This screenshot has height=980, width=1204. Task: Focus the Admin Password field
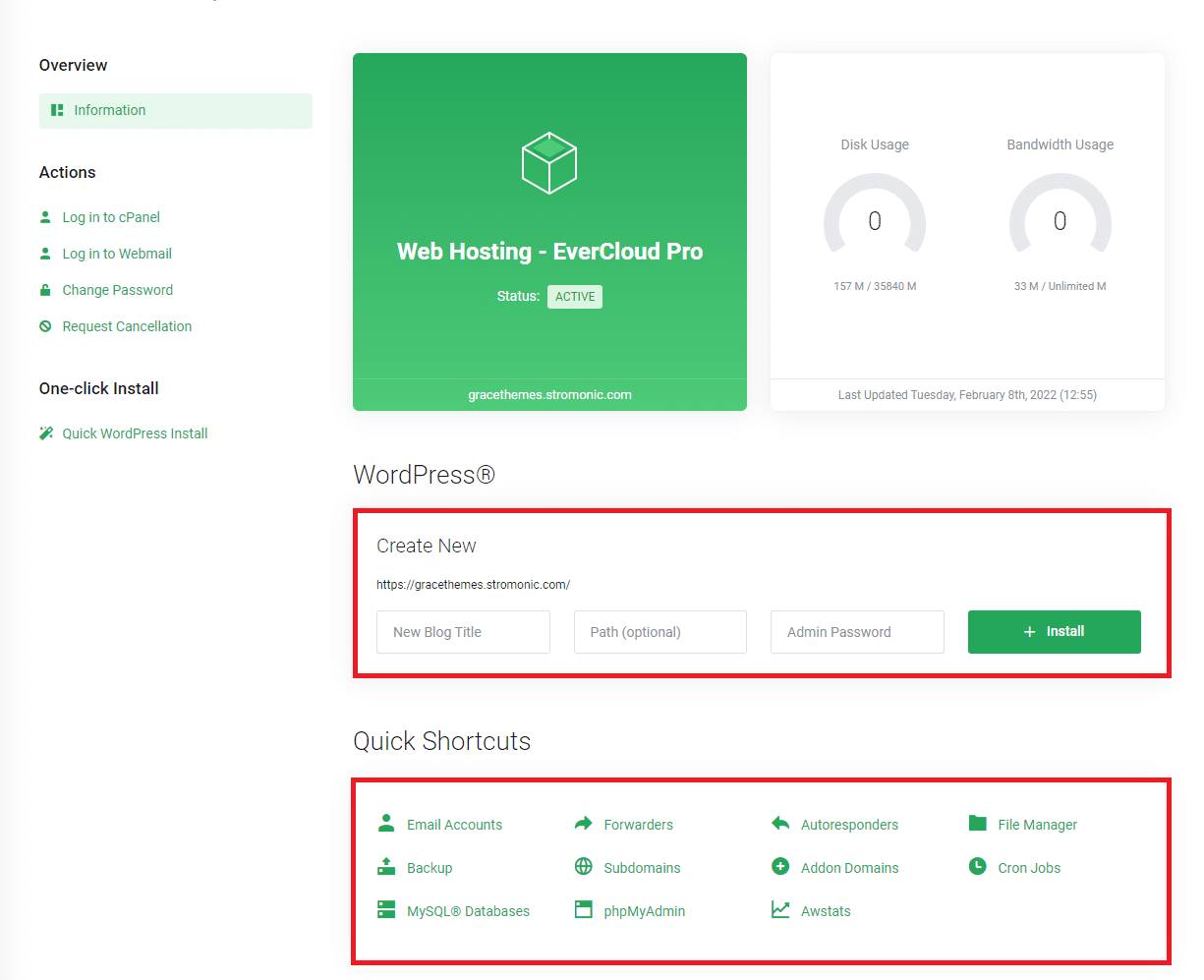(x=857, y=632)
